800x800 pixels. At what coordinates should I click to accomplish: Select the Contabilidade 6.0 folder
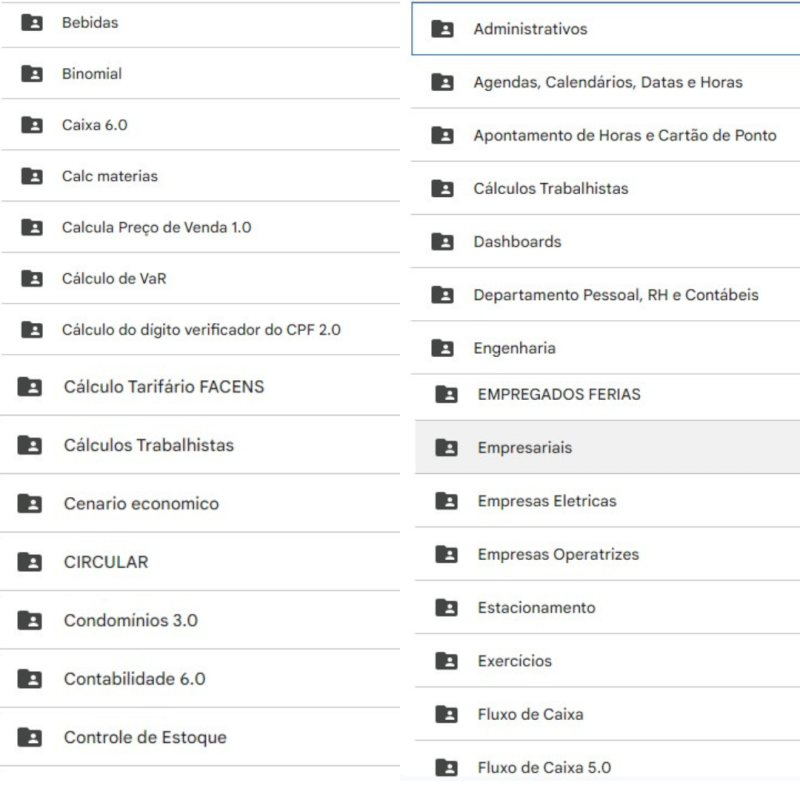[135, 679]
